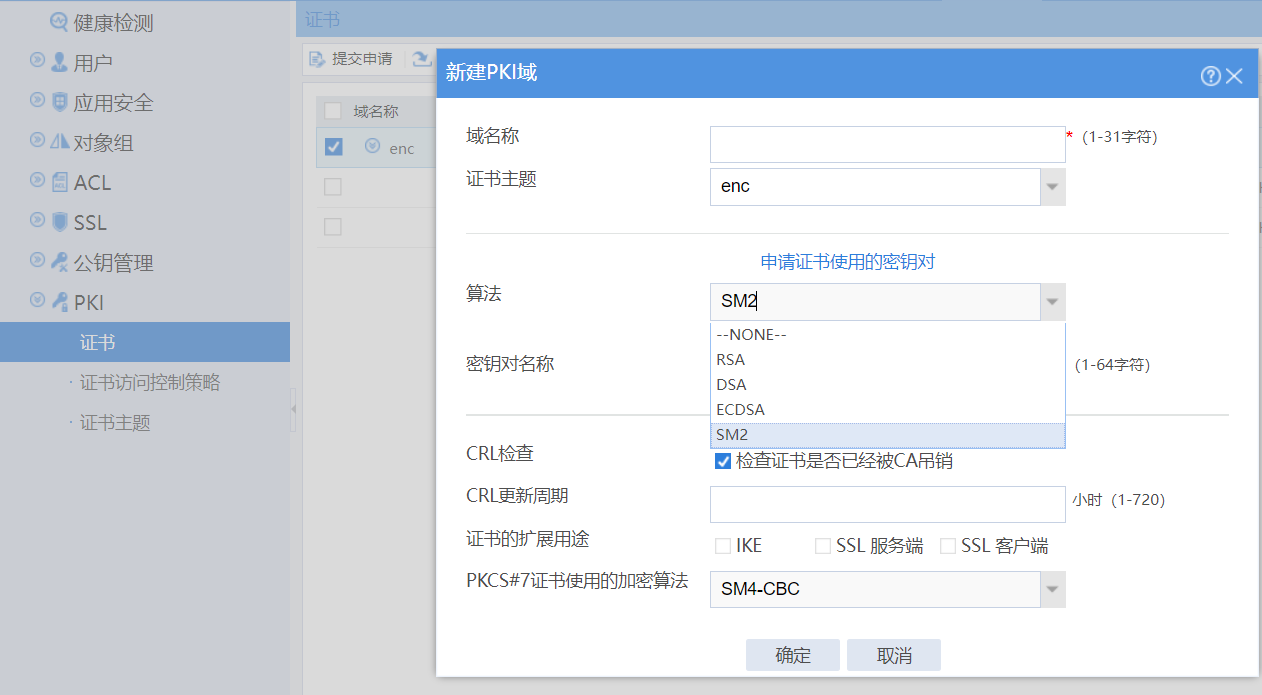The width and height of the screenshot is (1262, 695).
Task: Click the 对象组 icon in sidebar
Action: 60,143
